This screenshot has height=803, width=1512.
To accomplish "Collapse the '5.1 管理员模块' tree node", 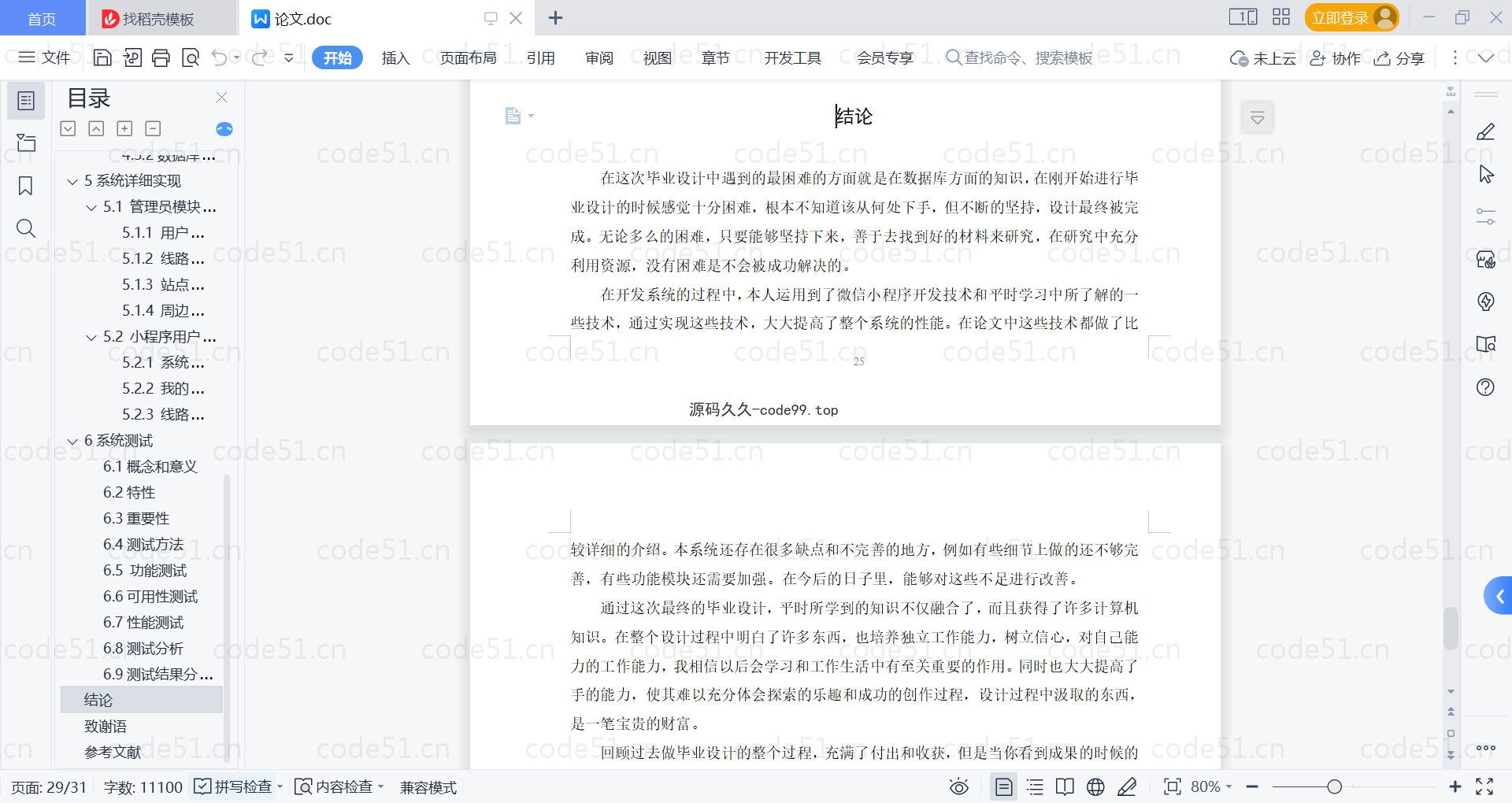I will click(91, 208).
